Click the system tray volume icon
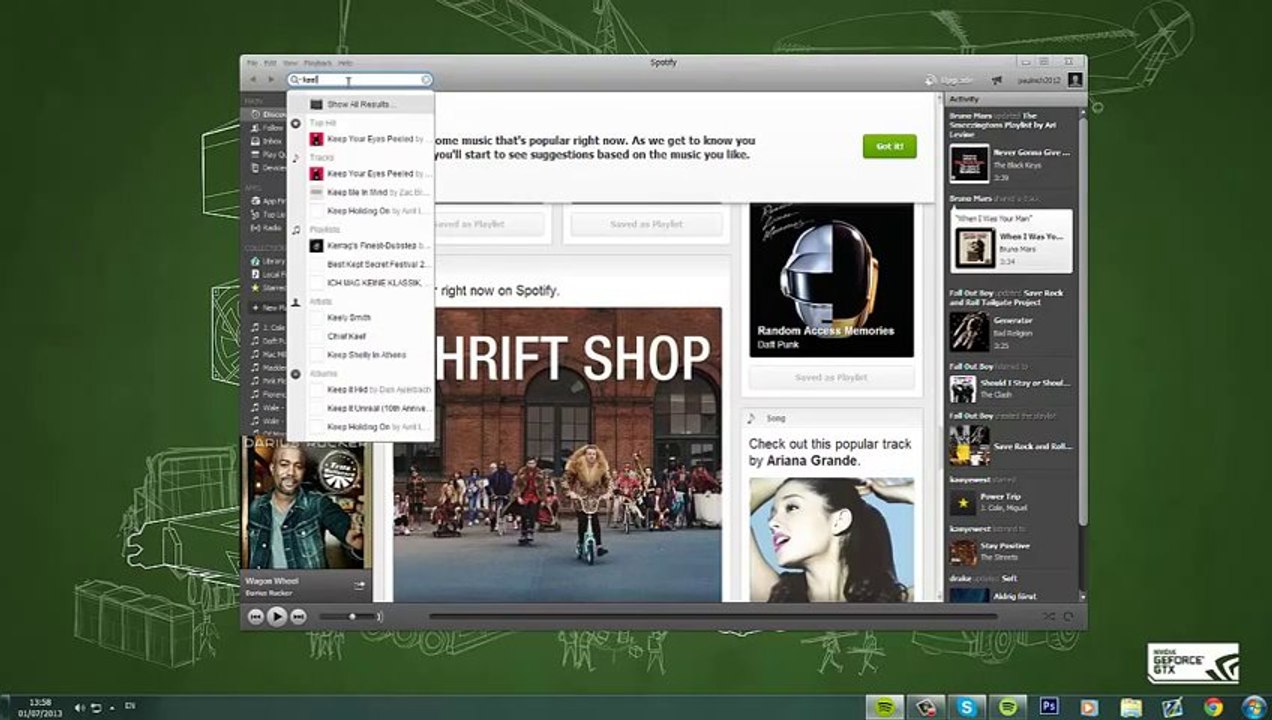This screenshot has width=1272, height=720. point(79,708)
